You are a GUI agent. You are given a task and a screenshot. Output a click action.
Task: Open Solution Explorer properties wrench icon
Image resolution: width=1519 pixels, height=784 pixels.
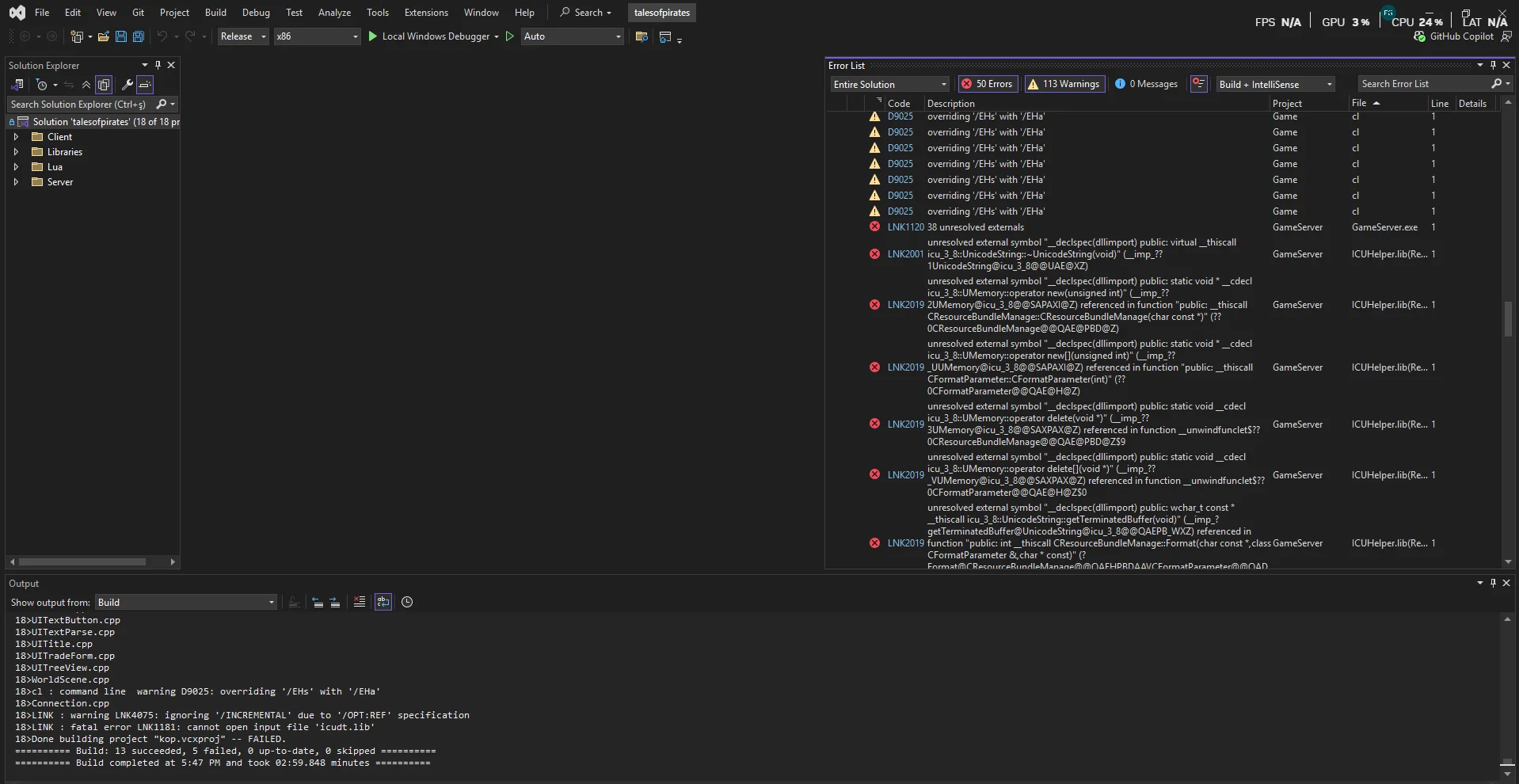click(x=127, y=85)
